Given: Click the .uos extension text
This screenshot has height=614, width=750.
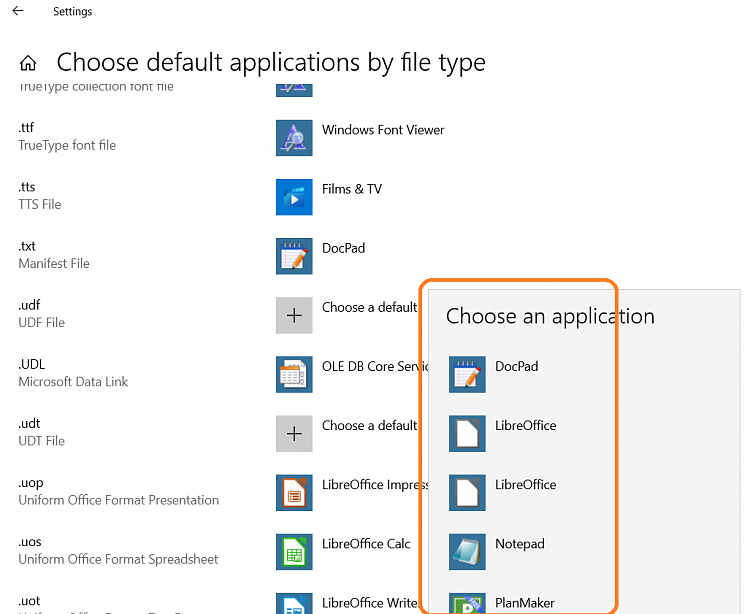Looking at the screenshot, I should pyautogui.click(x=30, y=542).
